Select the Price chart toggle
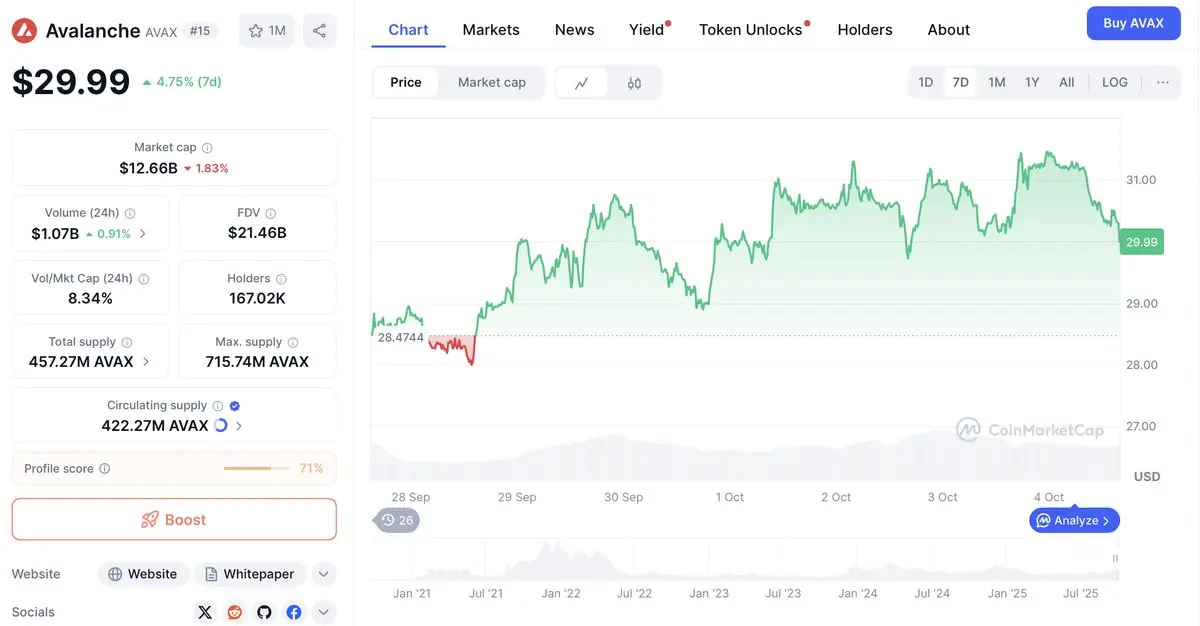The width and height of the screenshot is (1200, 626). coord(406,82)
